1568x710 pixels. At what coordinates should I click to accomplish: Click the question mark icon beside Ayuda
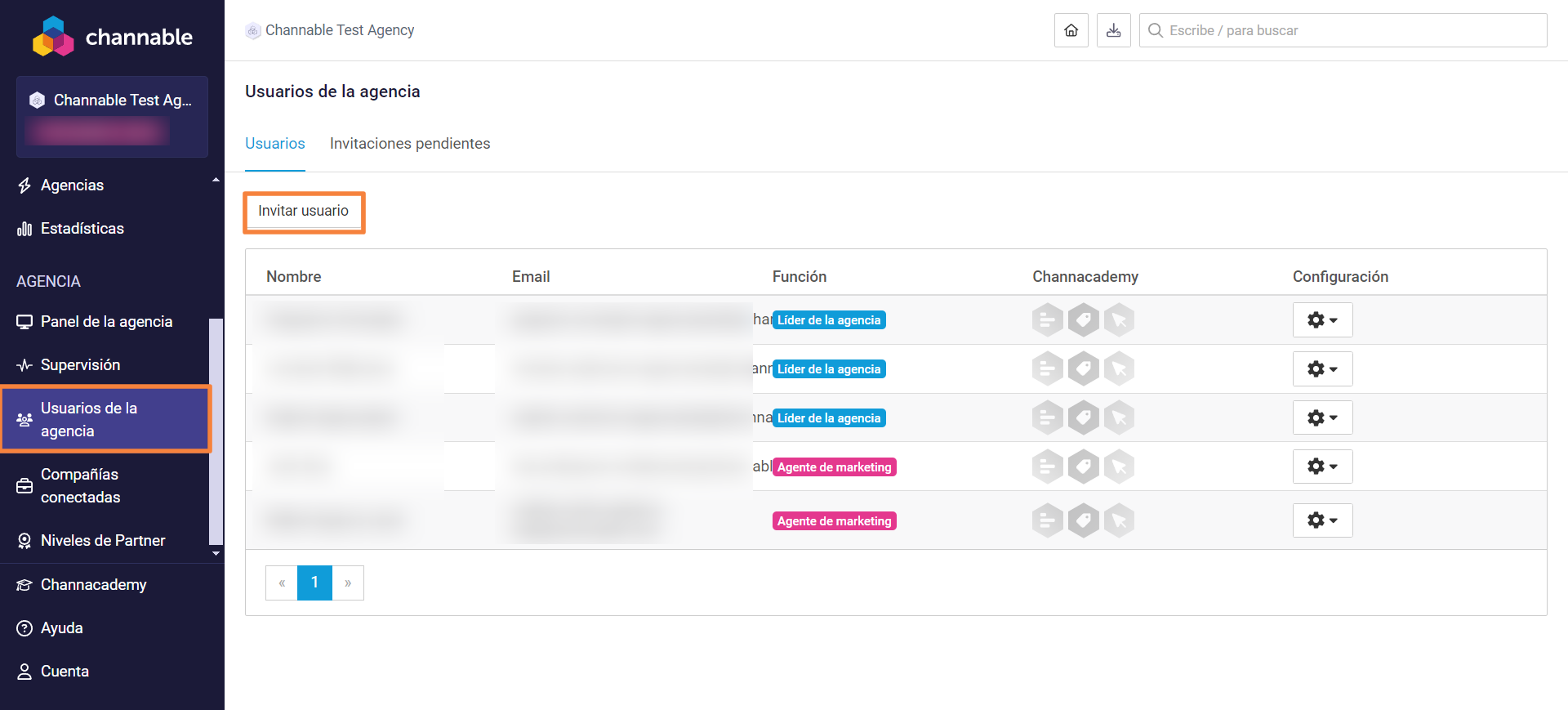pos(24,628)
